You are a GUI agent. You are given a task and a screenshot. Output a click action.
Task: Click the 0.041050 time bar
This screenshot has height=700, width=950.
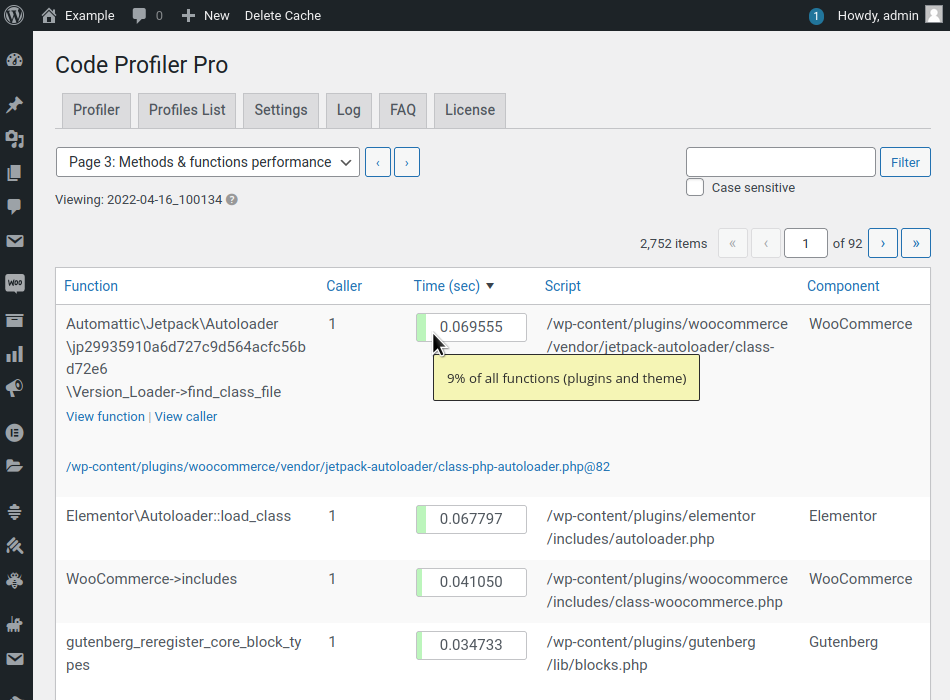pos(471,582)
